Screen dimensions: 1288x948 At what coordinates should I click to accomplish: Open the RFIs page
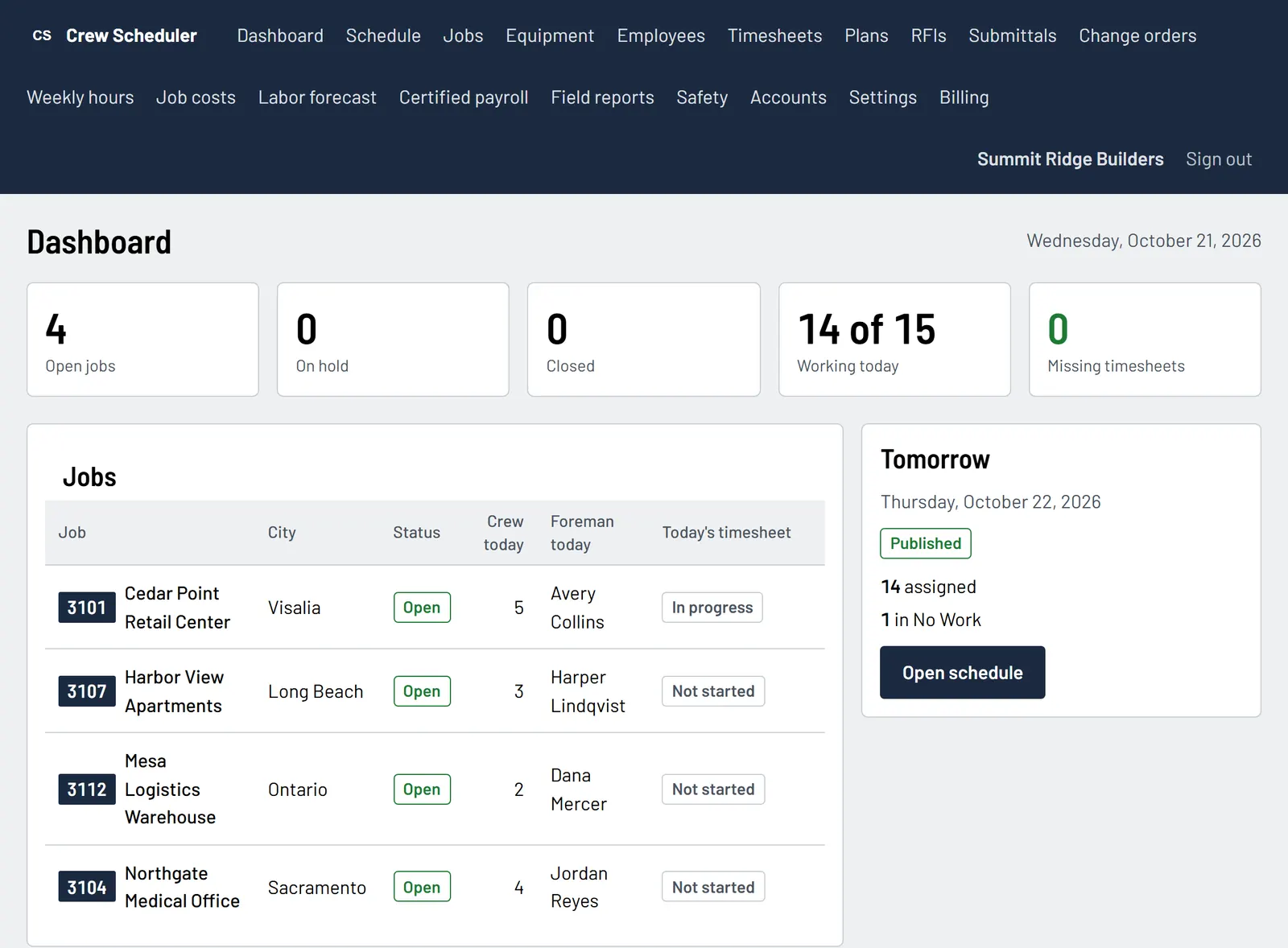pos(928,35)
